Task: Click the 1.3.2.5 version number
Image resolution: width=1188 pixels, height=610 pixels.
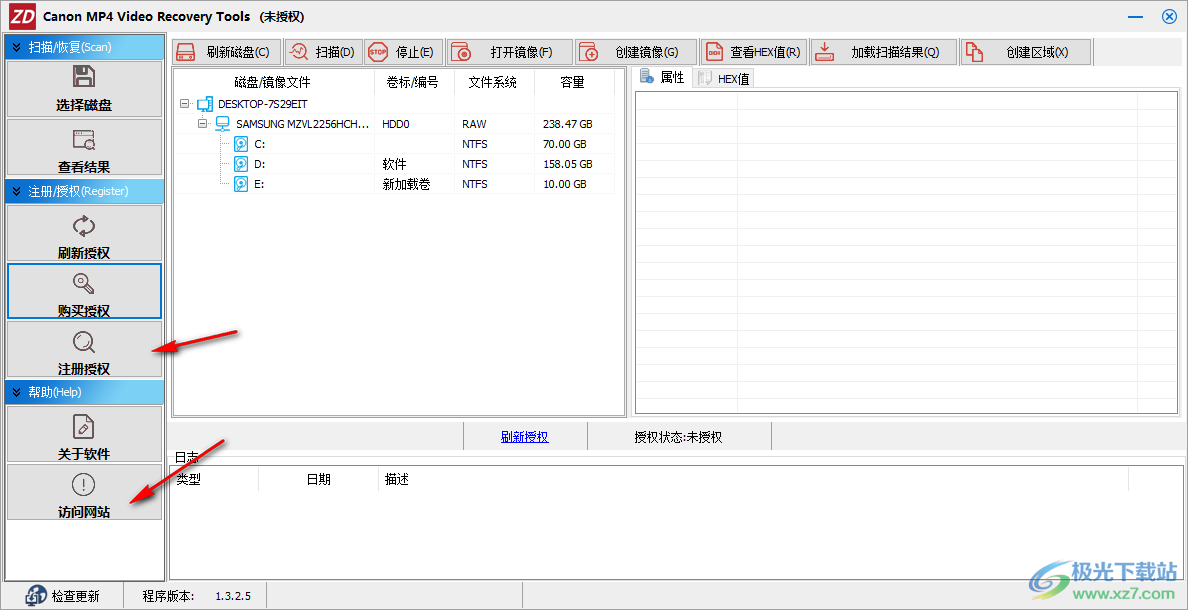Action: [233, 596]
